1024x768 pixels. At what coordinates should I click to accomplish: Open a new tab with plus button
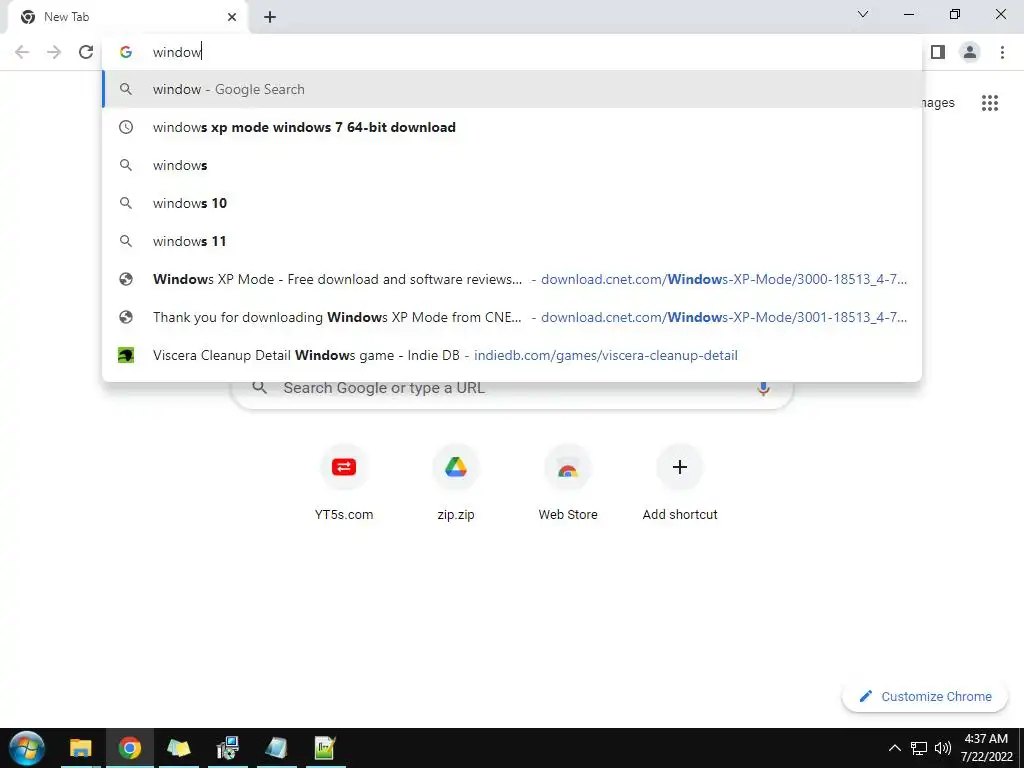click(270, 17)
